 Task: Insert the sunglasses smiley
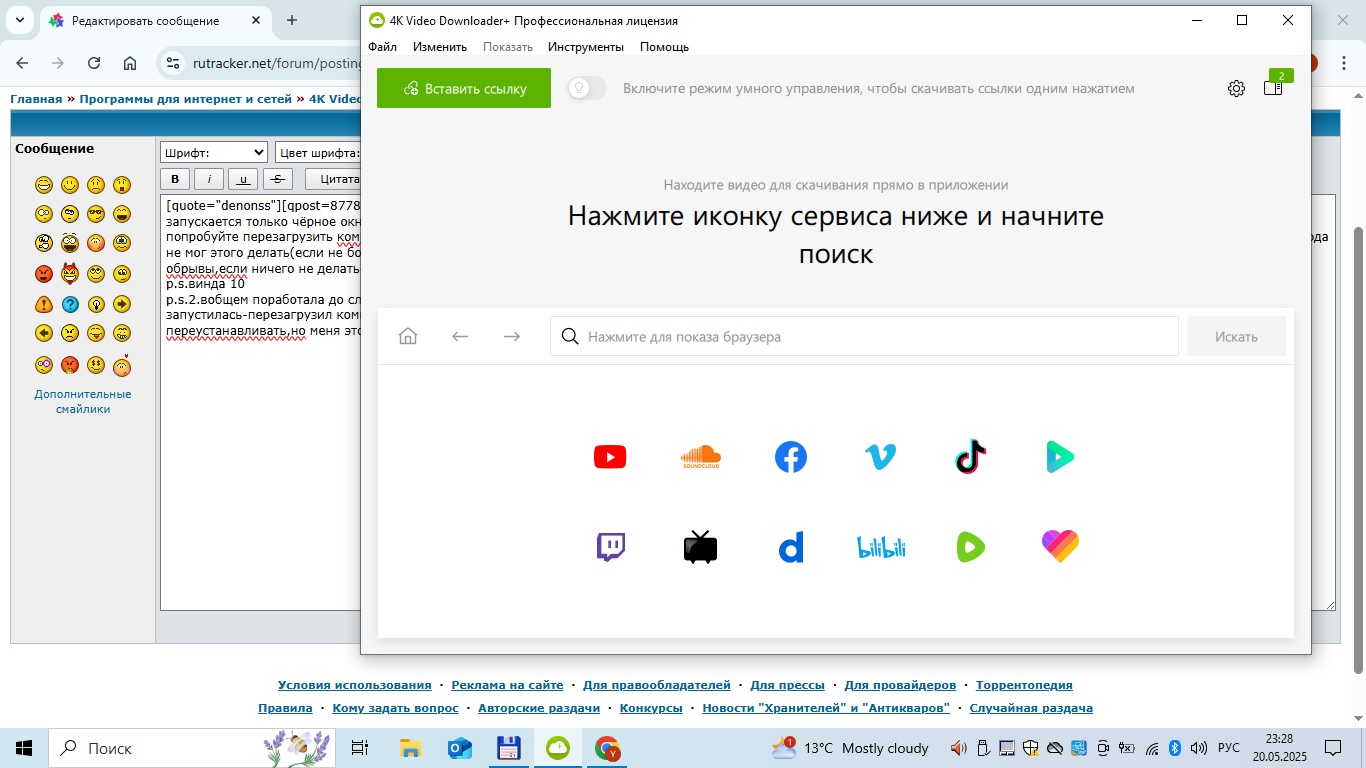pyautogui.click(x=96, y=213)
